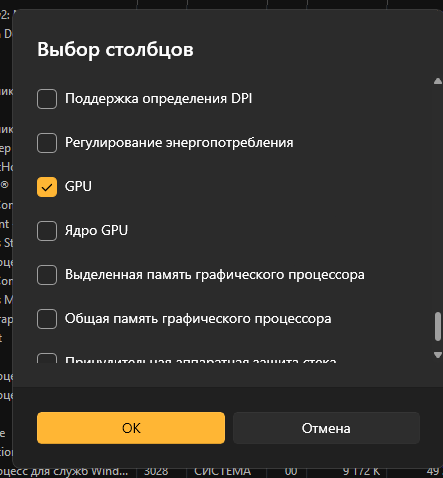Click the column list scrollbar thumb
The height and width of the screenshot is (478, 443).
tap(438, 327)
